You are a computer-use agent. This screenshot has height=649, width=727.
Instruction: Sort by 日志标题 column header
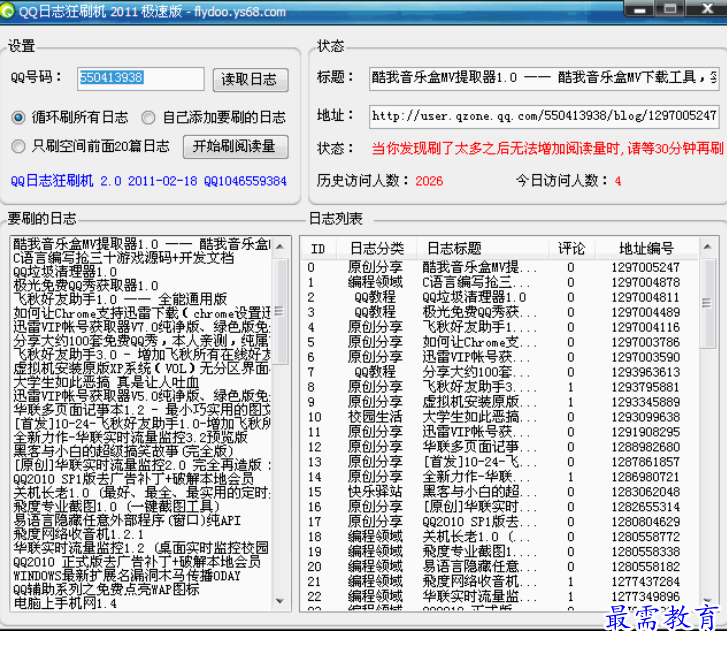482,249
